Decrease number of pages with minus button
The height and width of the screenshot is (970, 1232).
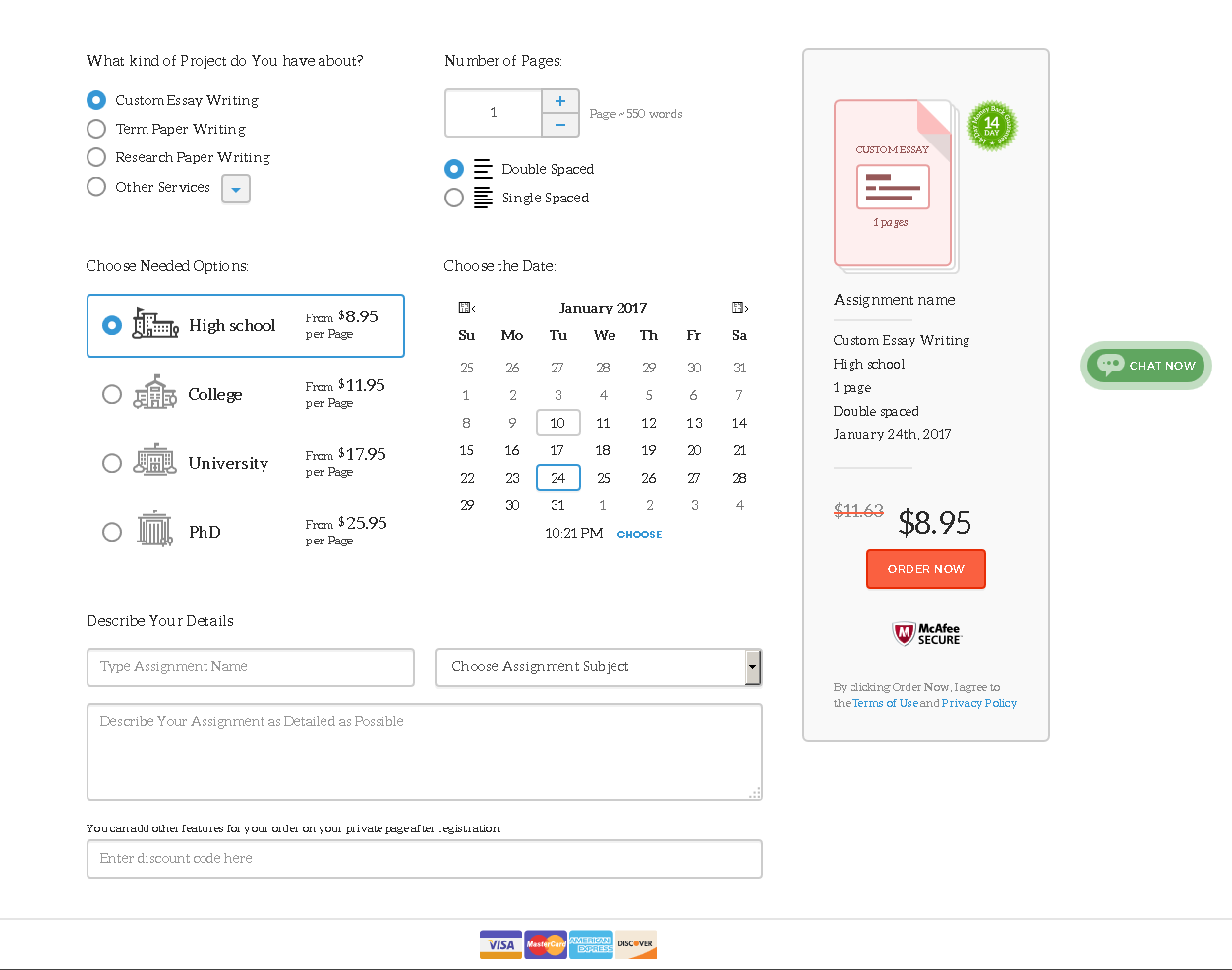click(560, 125)
